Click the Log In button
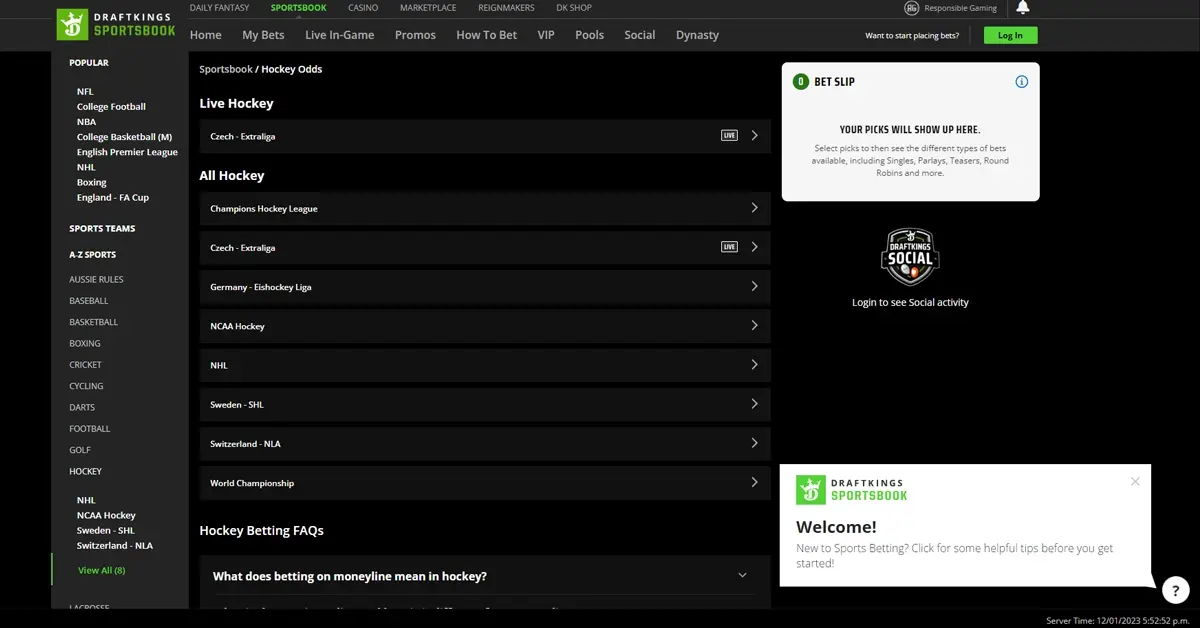Image resolution: width=1200 pixels, height=628 pixels. (x=1010, y=34)
